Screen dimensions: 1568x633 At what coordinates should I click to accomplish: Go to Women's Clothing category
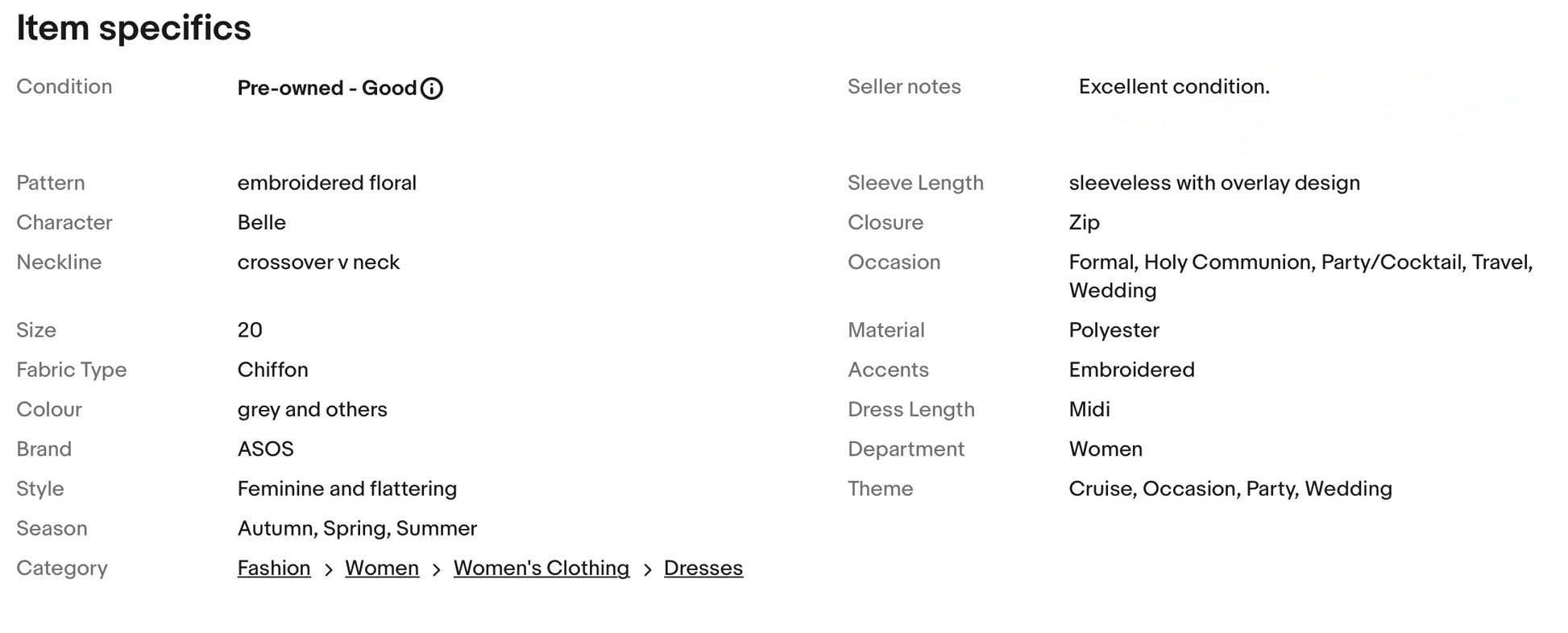tap(541, 568)
